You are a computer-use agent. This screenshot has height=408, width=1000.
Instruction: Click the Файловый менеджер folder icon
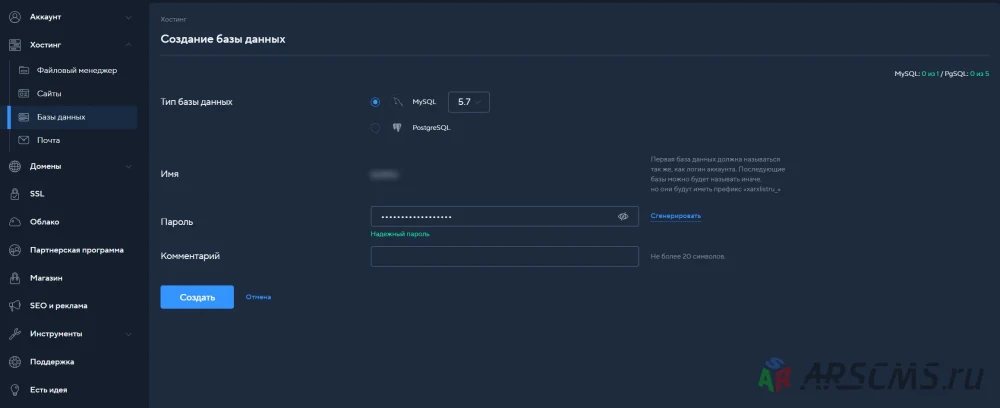24,70
